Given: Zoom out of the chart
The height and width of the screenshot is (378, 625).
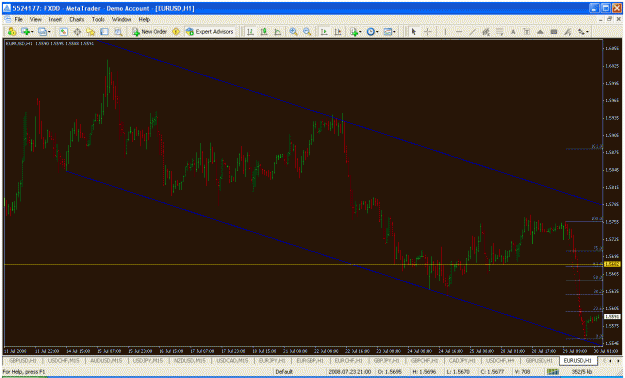Looking at the screenshot, I should (x=307, y=32).
